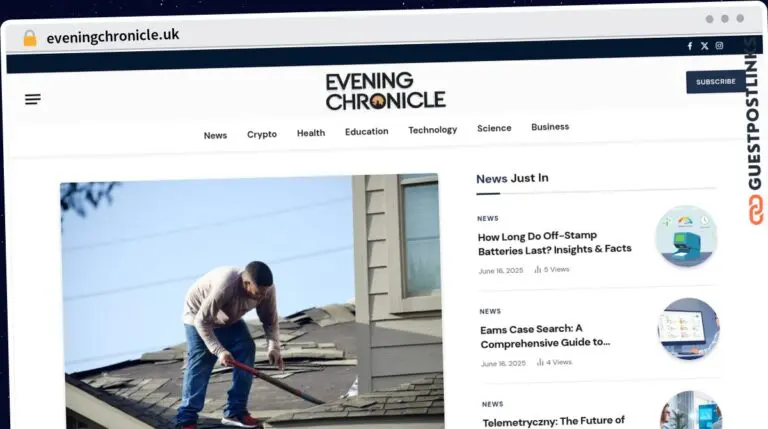Click the Eams Case Search article thumbnail
The width and height of the screenshot is (768, 429).
pyautogui.click(x=689, y=329)
